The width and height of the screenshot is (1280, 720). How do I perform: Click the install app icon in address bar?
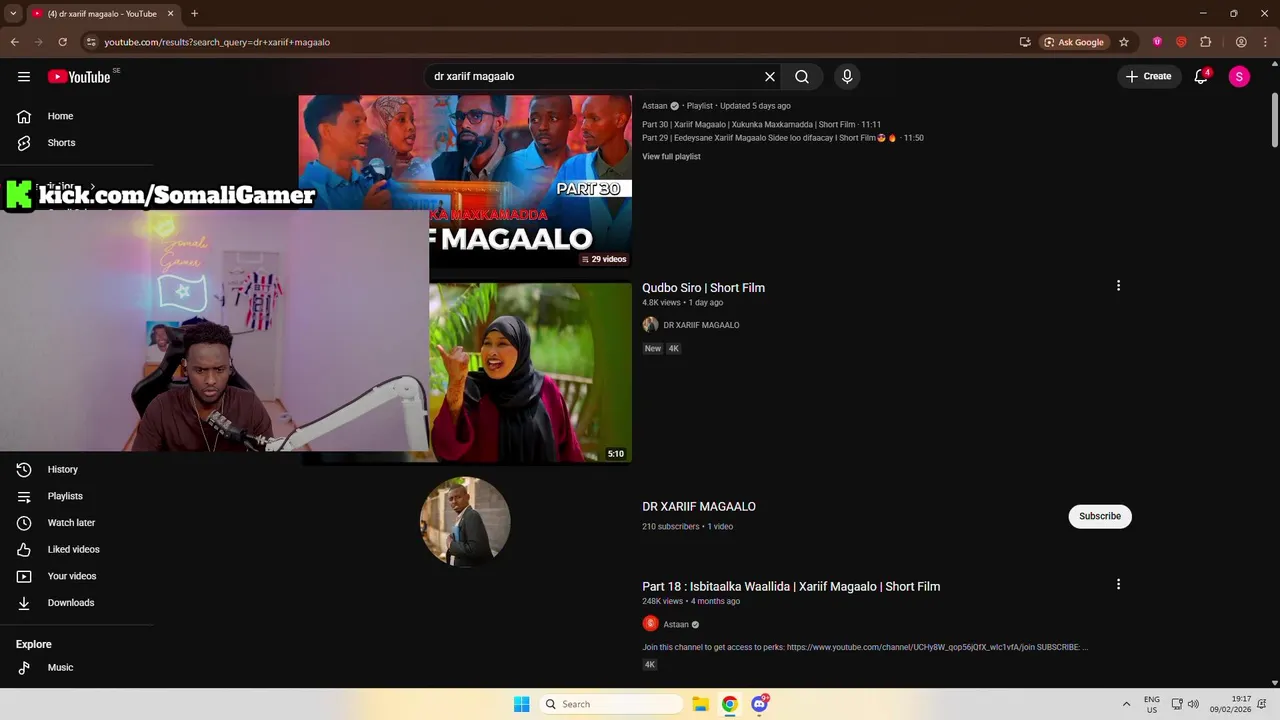click(x=1025, y=42)
